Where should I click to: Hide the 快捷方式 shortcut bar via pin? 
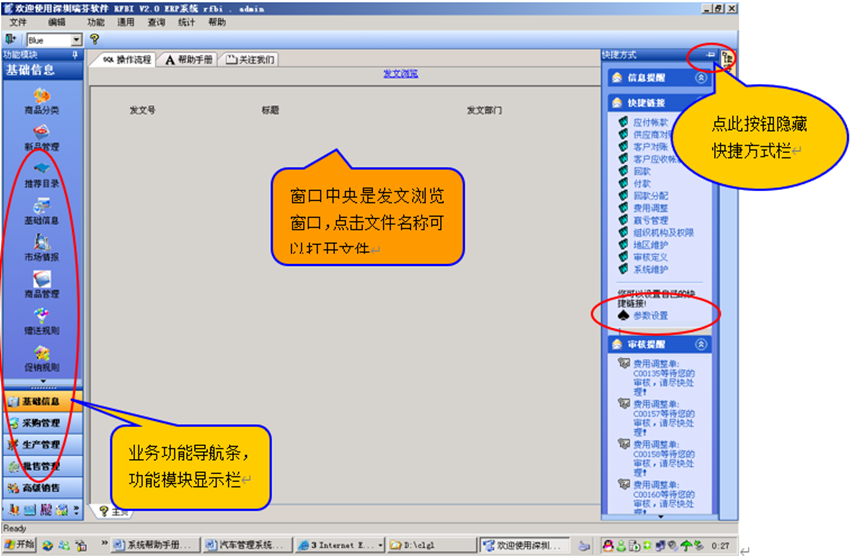(711, 55)
